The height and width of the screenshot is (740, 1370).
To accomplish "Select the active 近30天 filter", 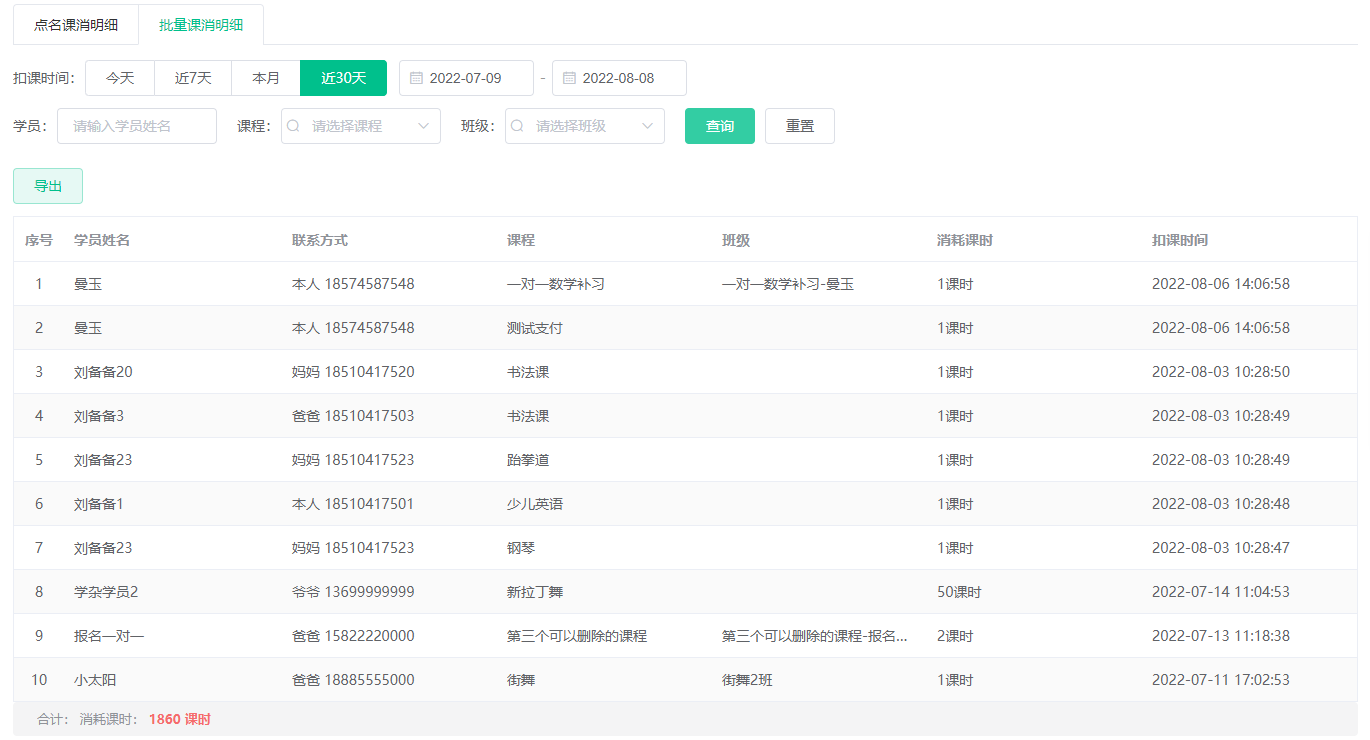I will [x=343, y=77].
